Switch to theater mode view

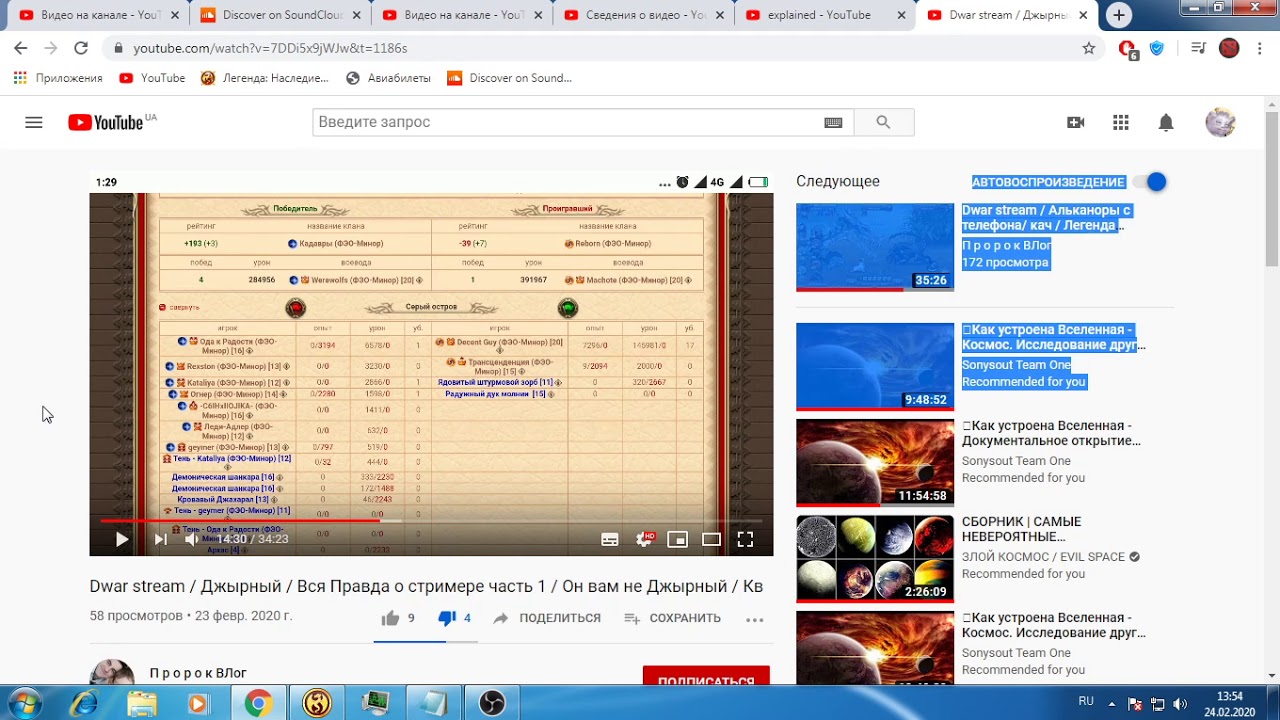coord(712,539)
